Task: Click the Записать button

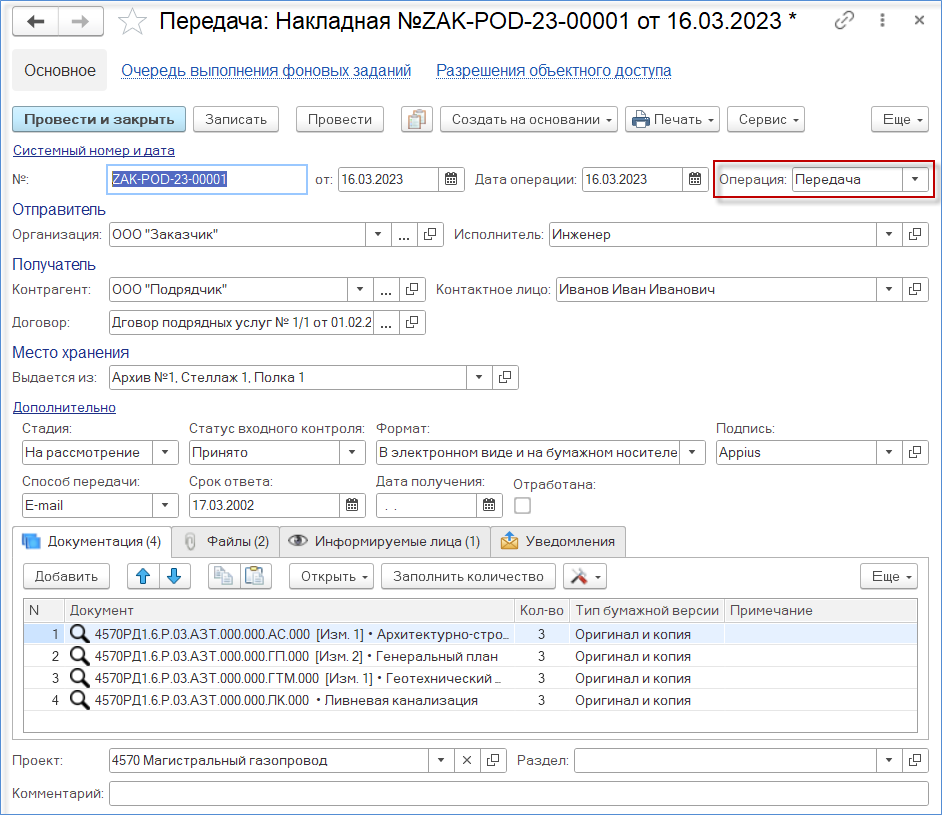Action: tap(236, 120)
